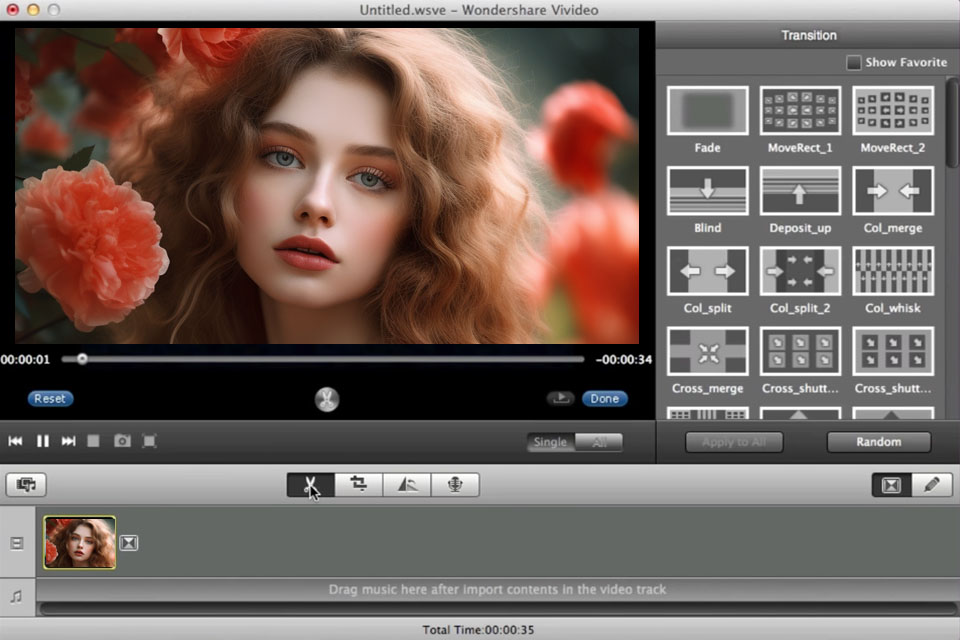This screenshot has width=960, height=640.
Task: Open the edit pencil panel
Action: tap(932, 484)
